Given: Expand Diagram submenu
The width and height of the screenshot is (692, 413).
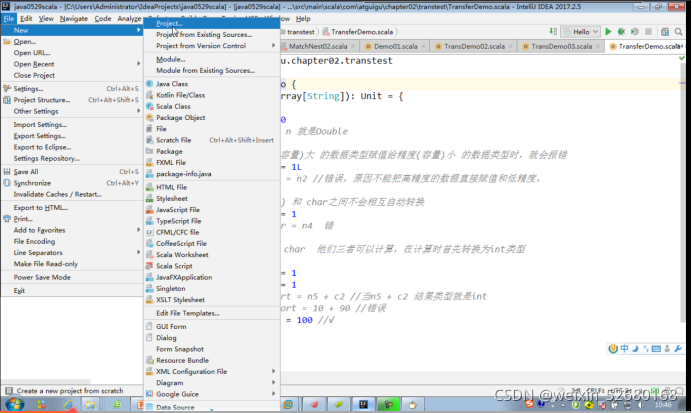Looking at the screenshot, I should (212, 383).
